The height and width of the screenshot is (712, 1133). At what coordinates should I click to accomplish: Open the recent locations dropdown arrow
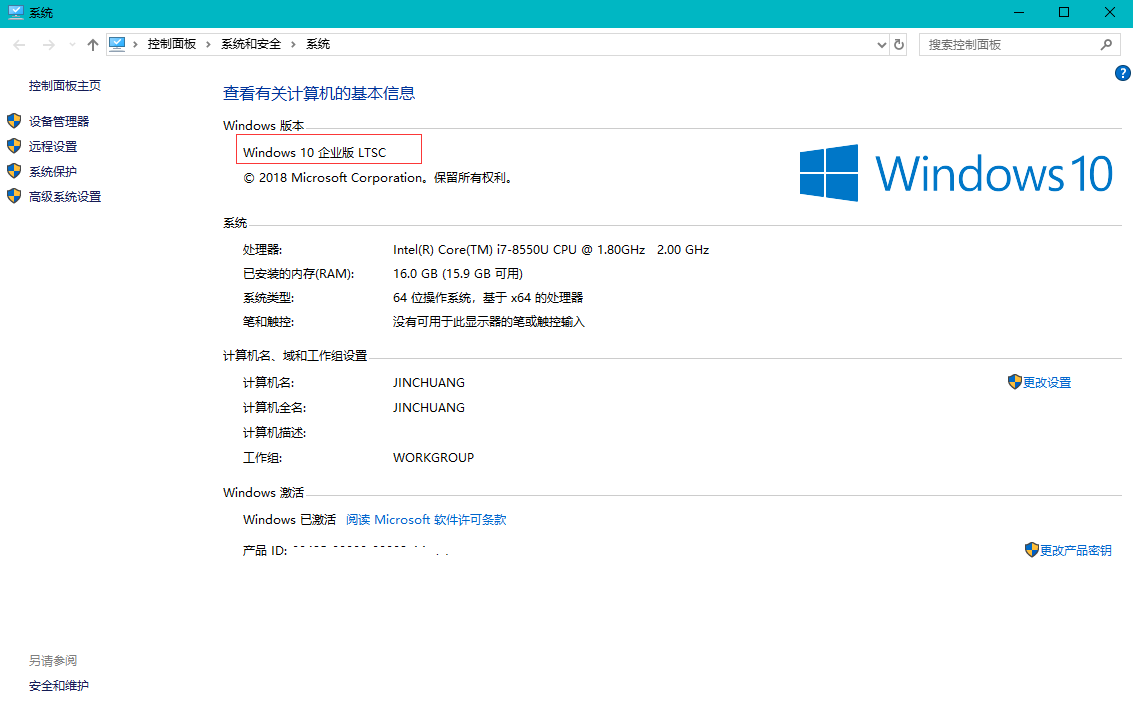pos(72,45)
